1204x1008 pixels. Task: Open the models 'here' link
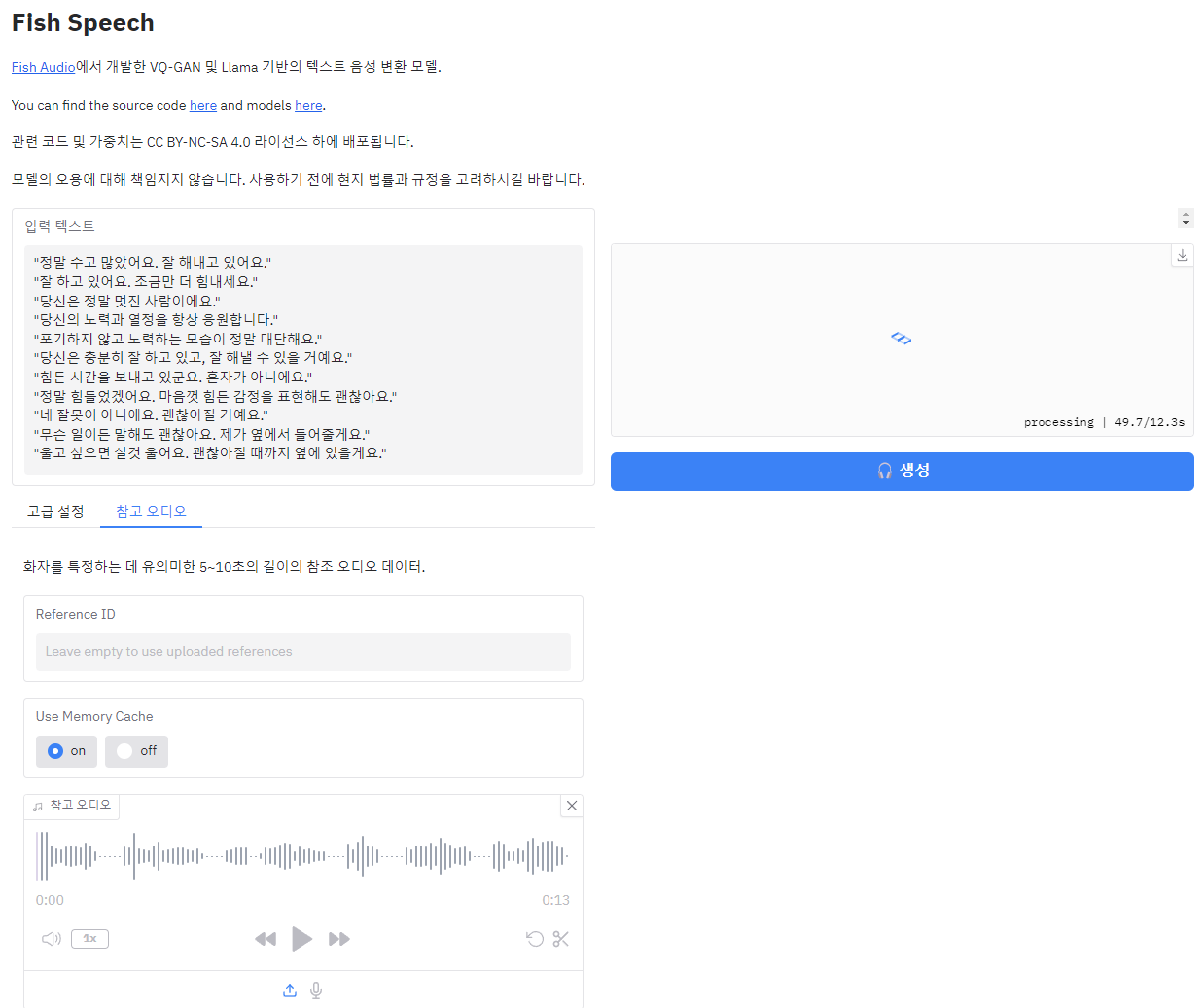(x=308, y=105)
